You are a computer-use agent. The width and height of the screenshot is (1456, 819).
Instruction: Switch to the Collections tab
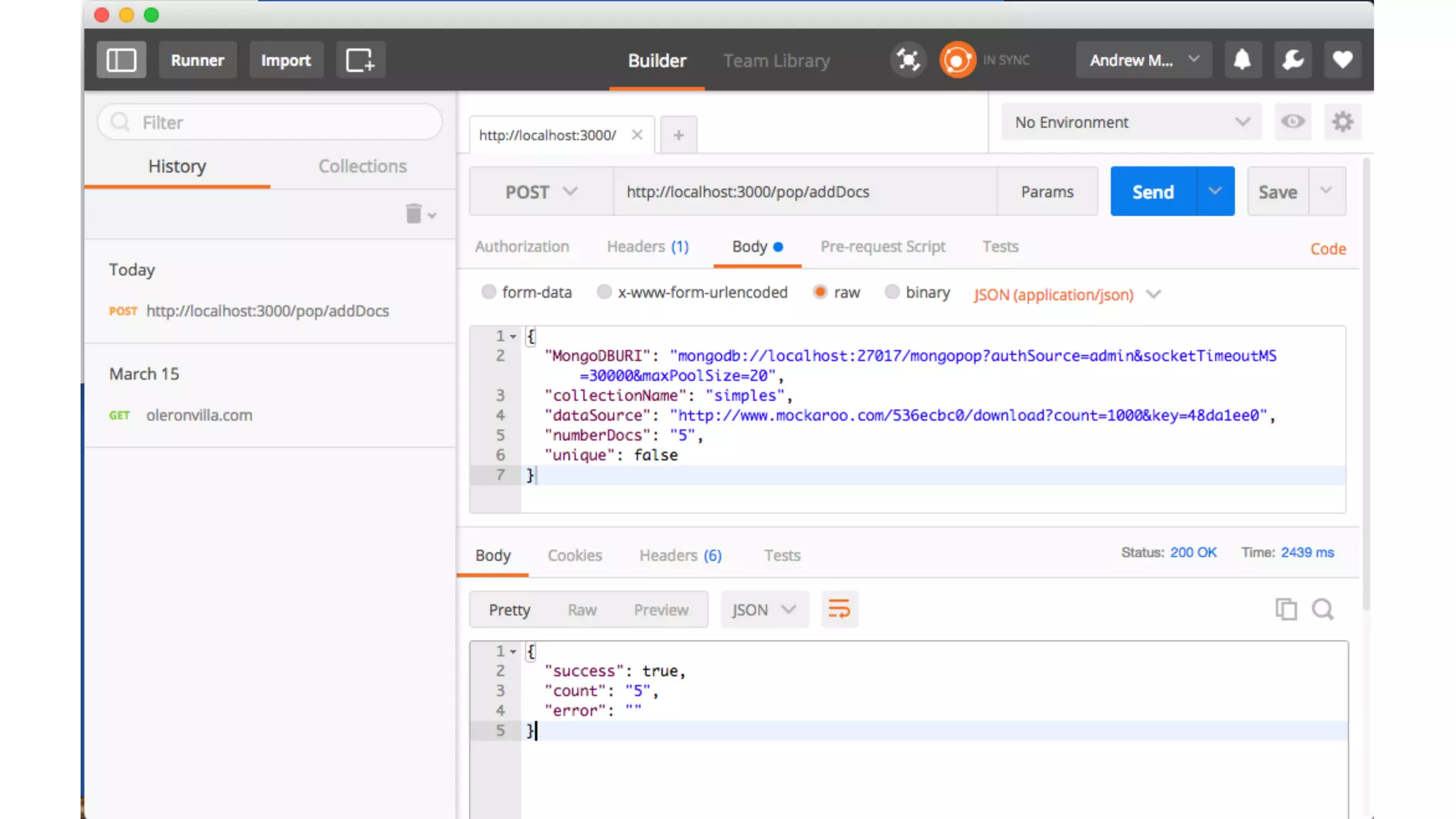[362, 166]
